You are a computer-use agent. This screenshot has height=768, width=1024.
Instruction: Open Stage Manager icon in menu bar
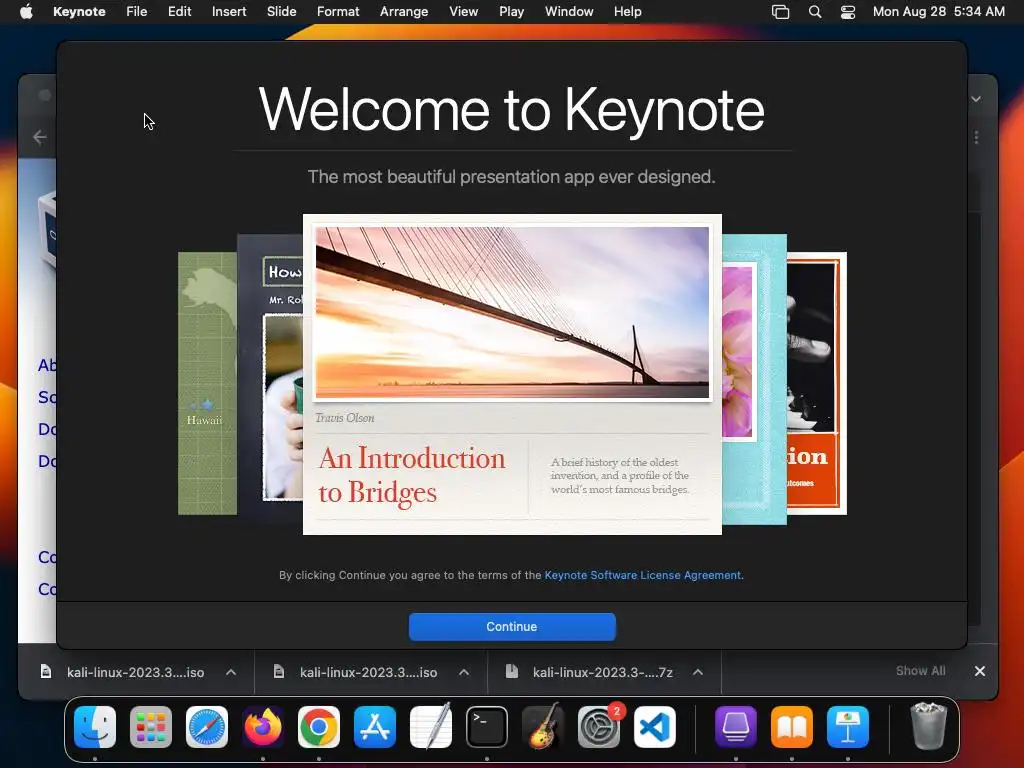[x=780, y=12]
